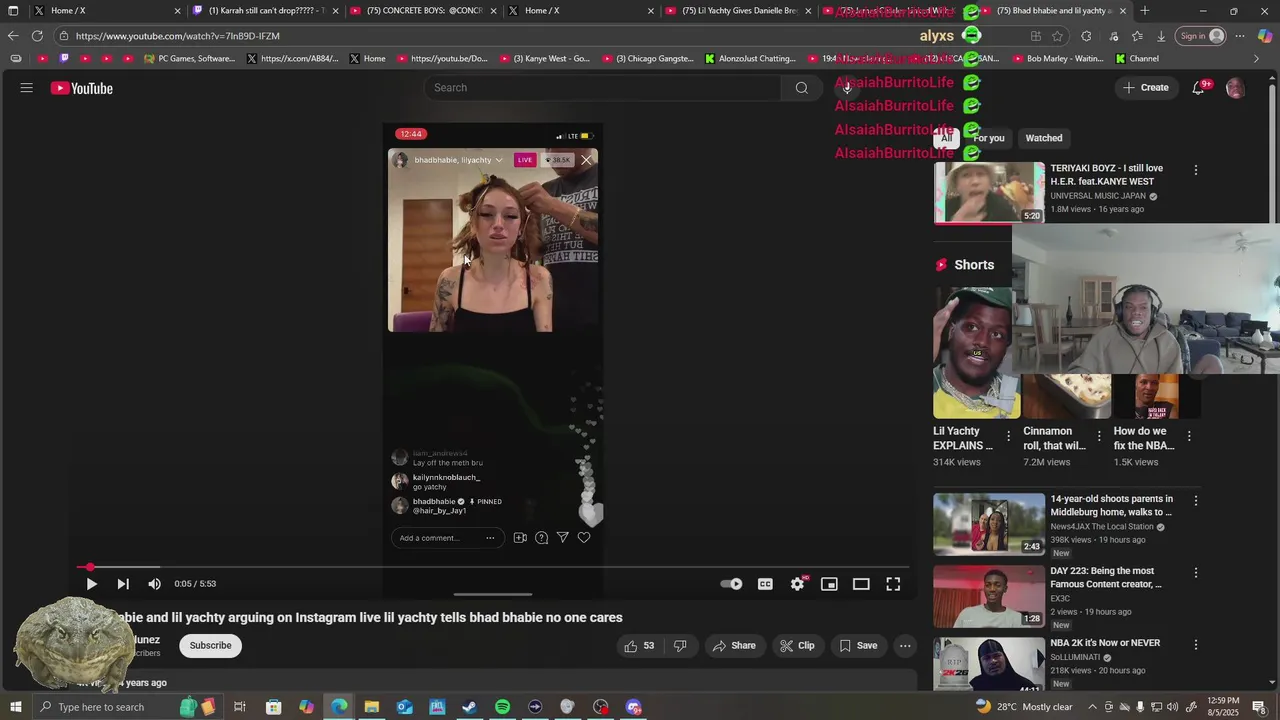This screenshot has width=1280, height=720.
Task: Open options for the DAY 223 video
Action: tap(1195, 573)
